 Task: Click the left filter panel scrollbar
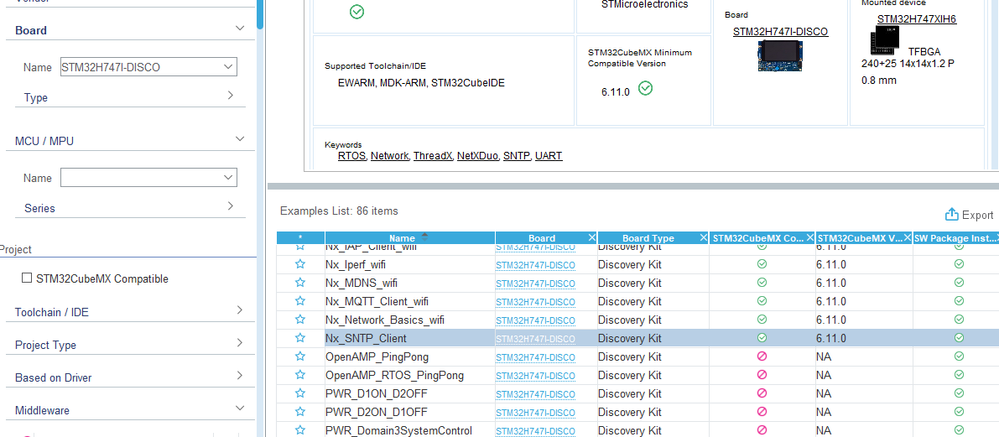click(x=259, y=14)
